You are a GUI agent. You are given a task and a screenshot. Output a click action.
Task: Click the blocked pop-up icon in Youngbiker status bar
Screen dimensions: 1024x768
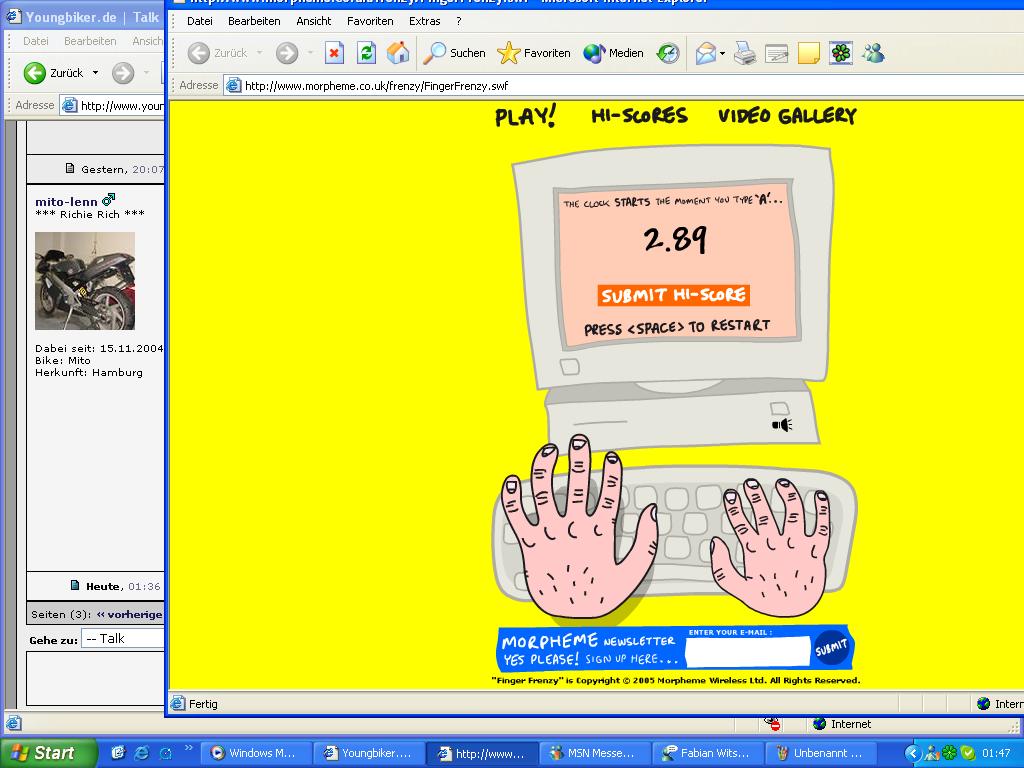tap(773, 724)
